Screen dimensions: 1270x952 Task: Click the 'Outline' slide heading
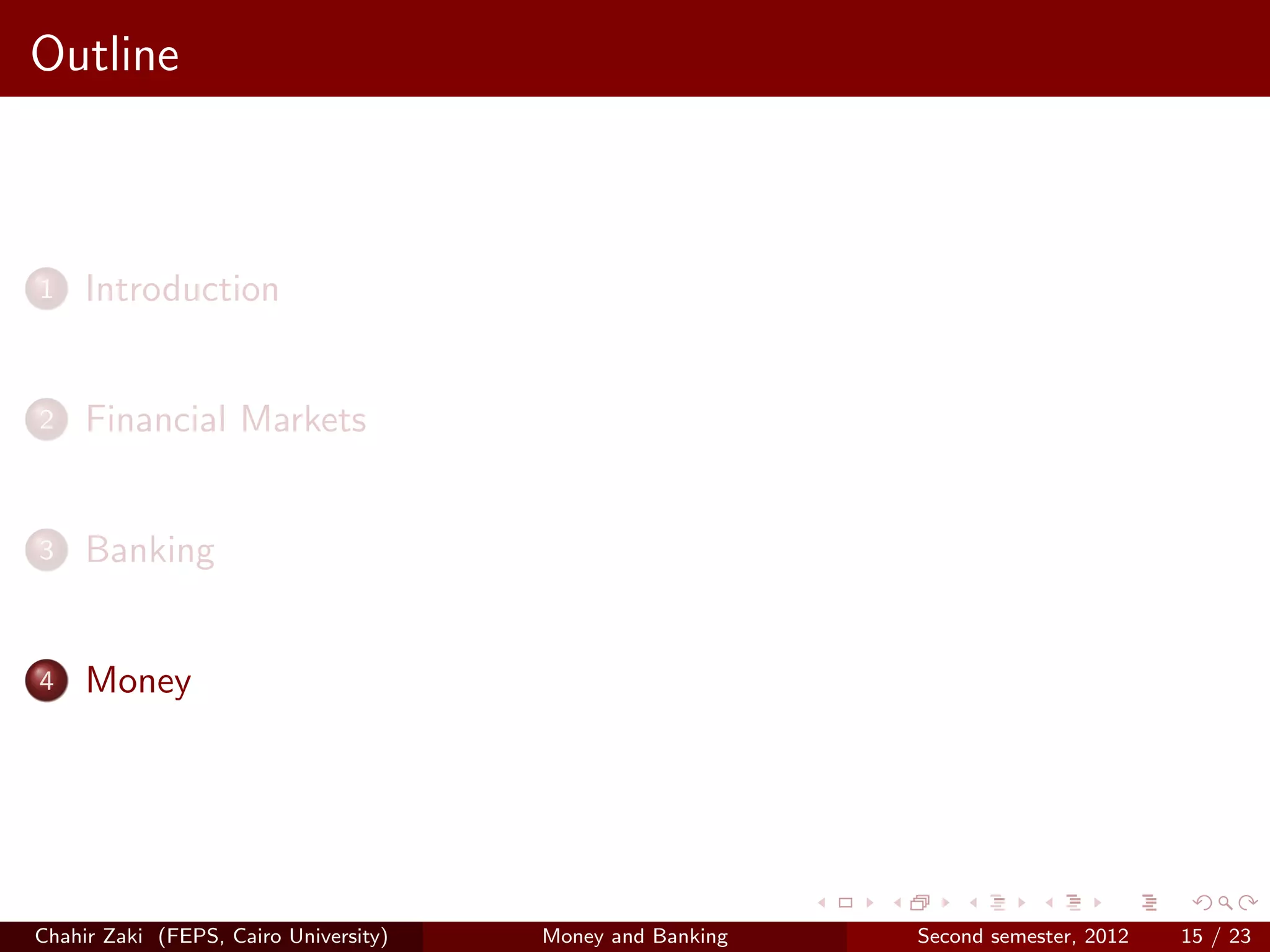tap(105, 54)
